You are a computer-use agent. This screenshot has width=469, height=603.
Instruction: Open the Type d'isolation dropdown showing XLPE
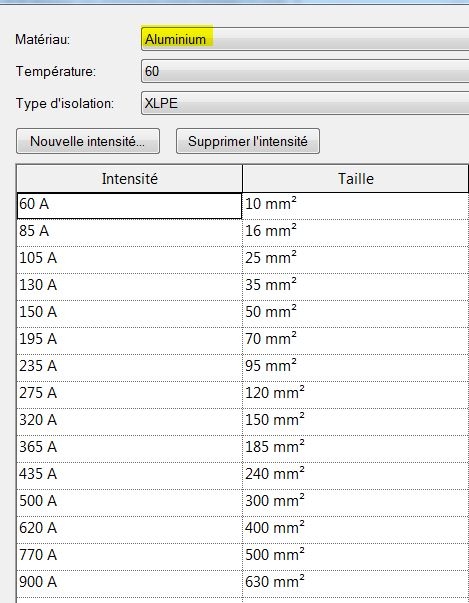click(x=305, y=103)
